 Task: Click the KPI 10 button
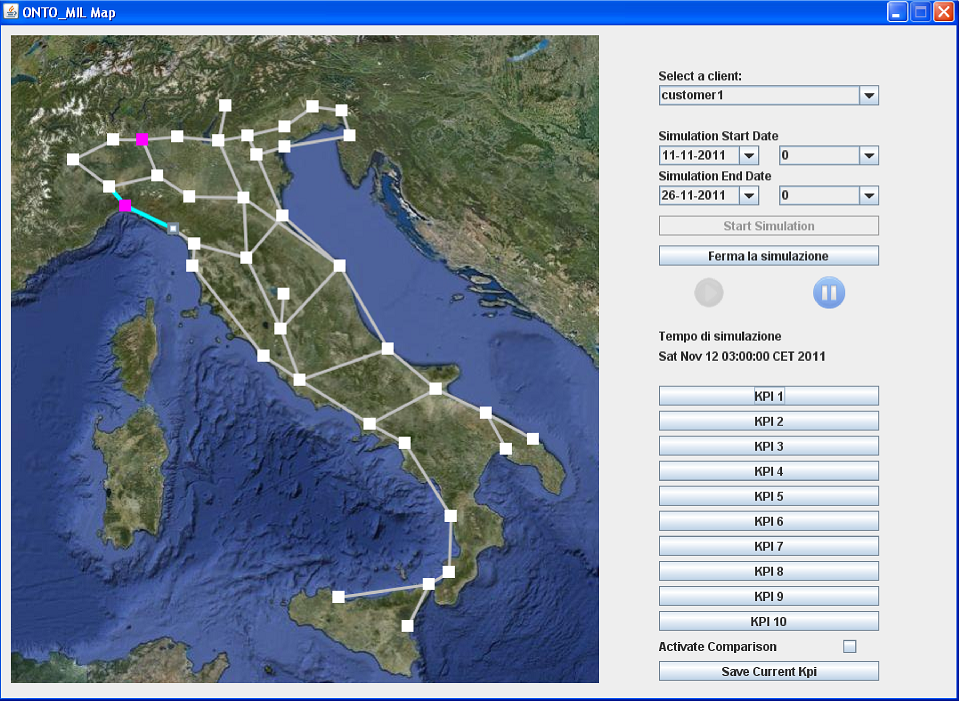click(x=768, y=621)
